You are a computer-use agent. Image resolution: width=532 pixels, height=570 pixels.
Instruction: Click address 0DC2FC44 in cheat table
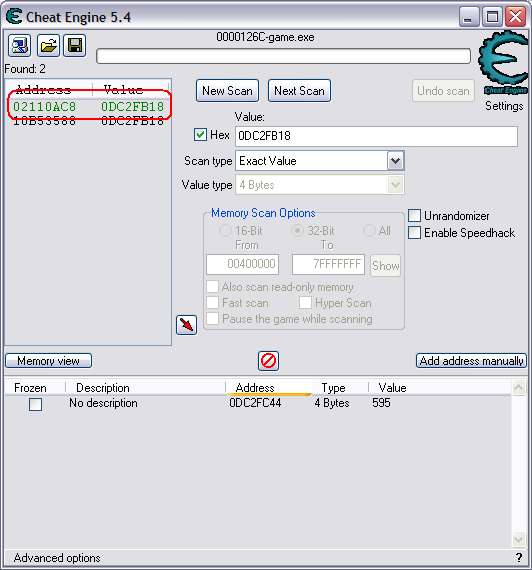pos(255,403)
